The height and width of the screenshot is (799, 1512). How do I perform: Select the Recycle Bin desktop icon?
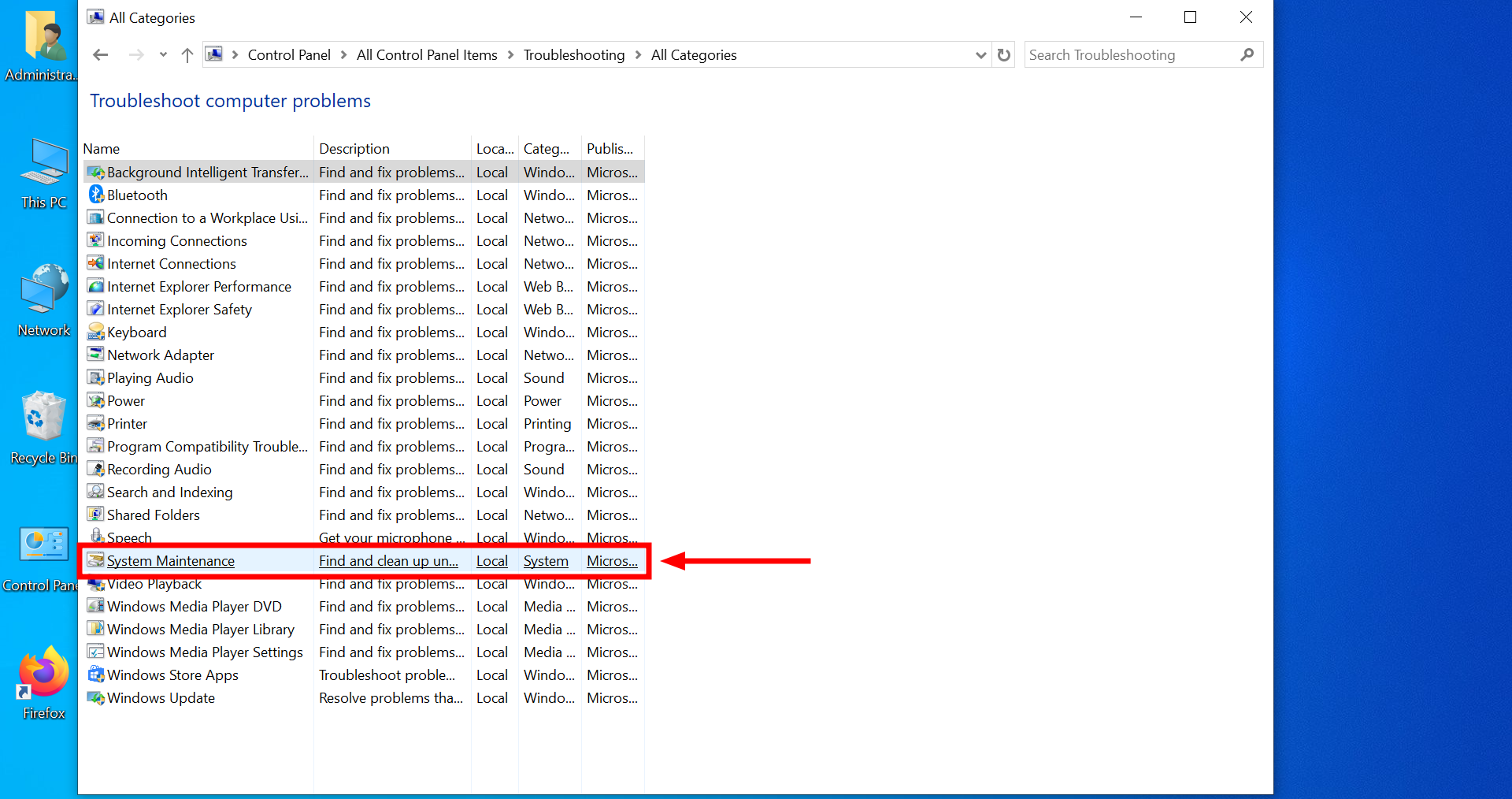pyautogui.click(x=43, y=428)
